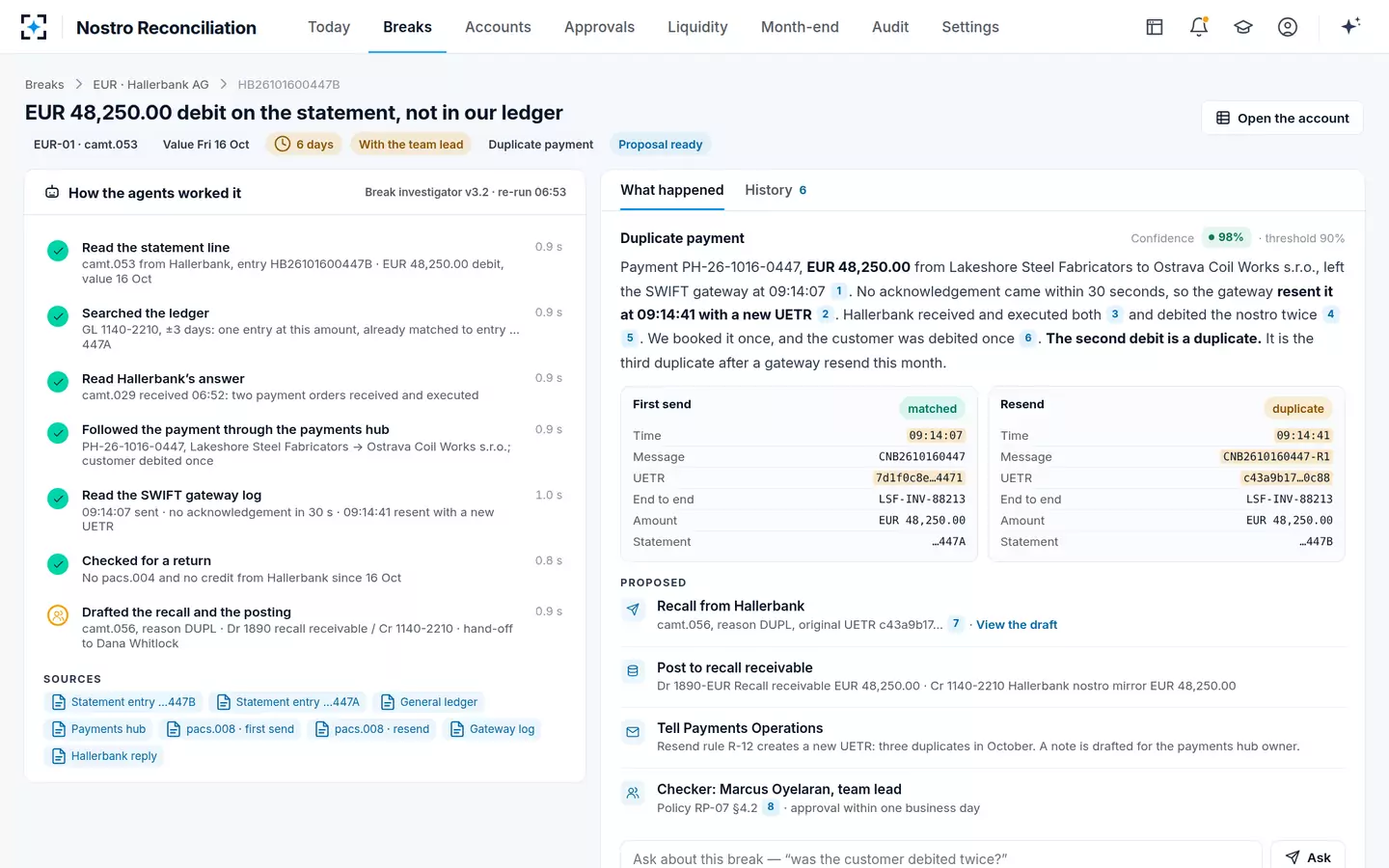Click the Ask about this break input

(x=940, y=857)
